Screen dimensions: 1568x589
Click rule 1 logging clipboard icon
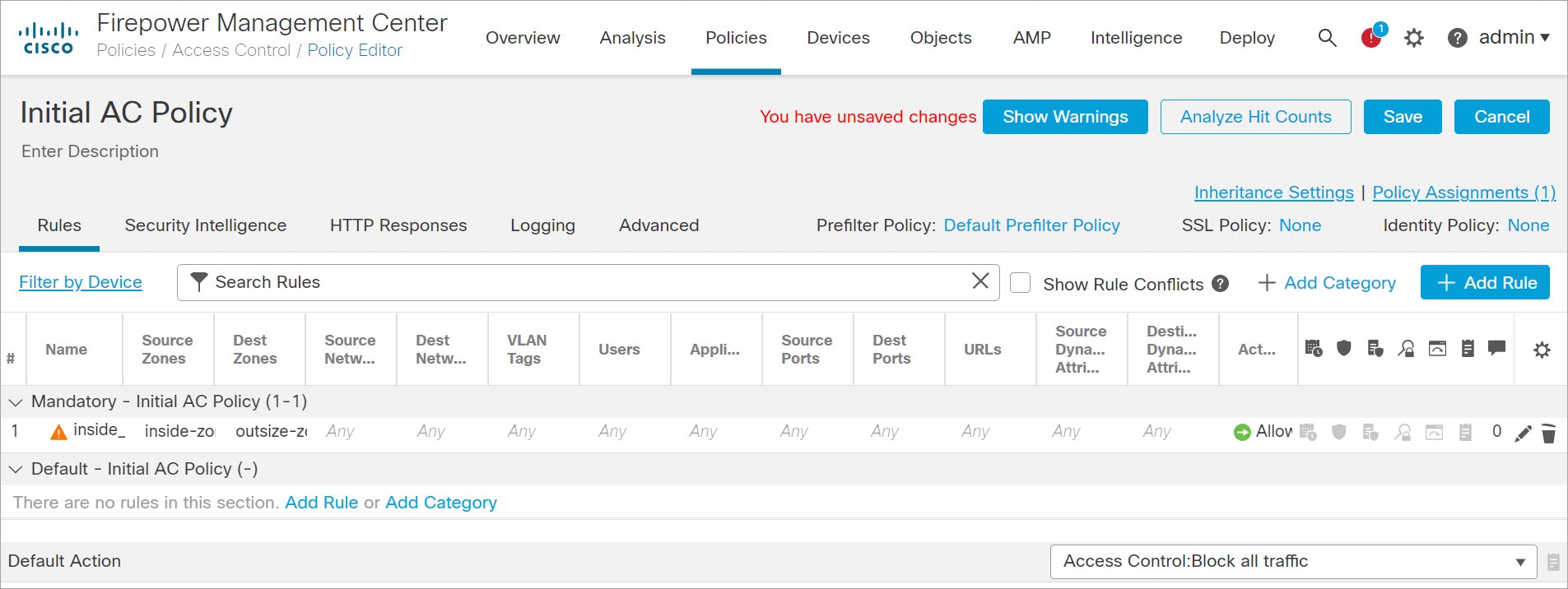pyautogui.click(x=1465, y=432)
